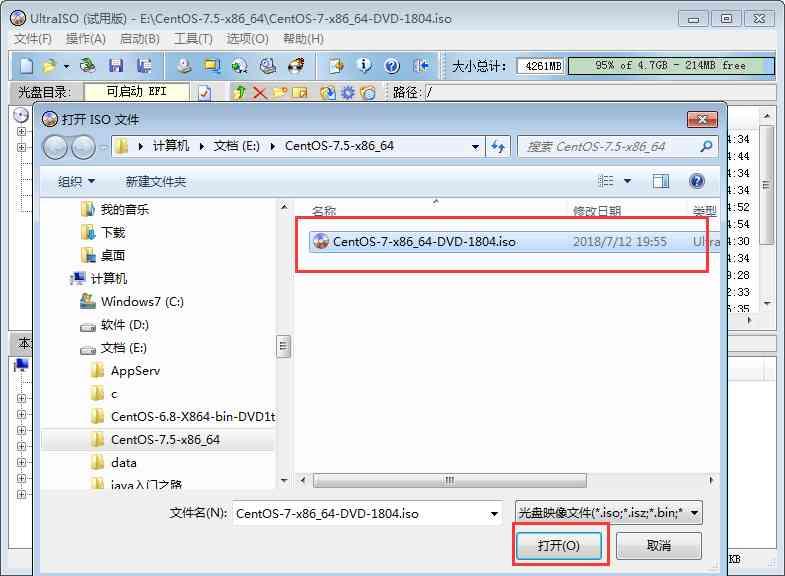
Task: Select the data folder in tree
Action: [124, 463]
